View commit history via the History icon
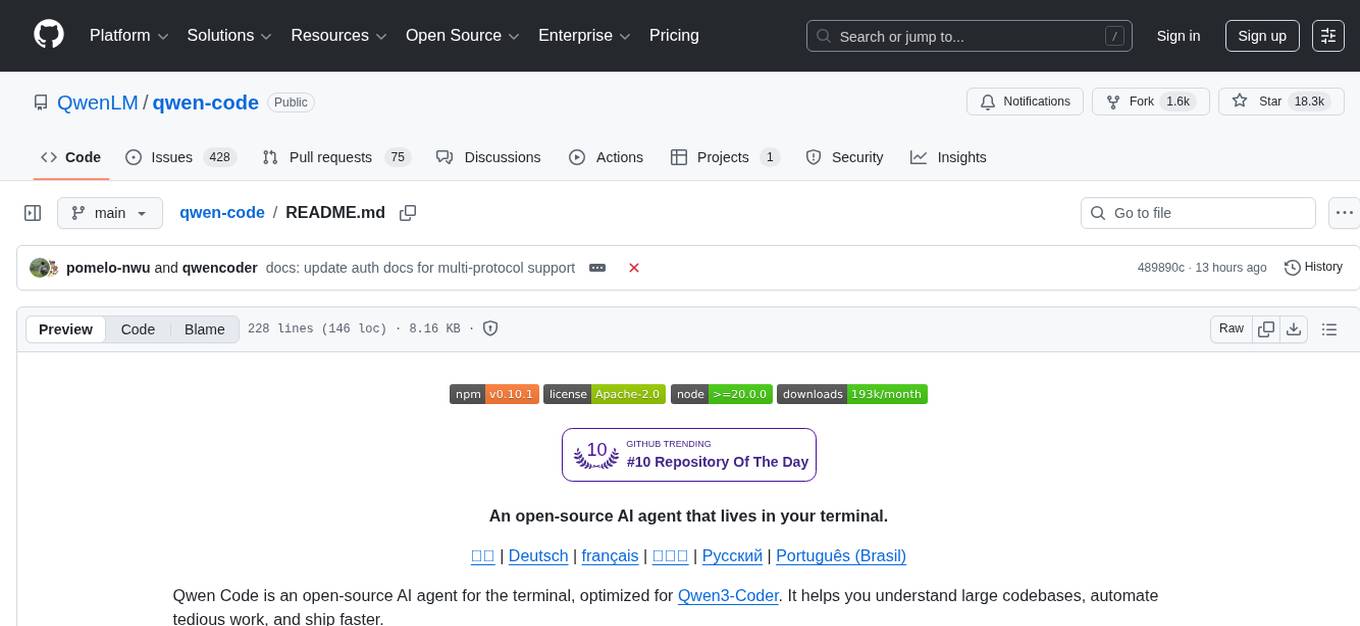Viewport: 1360px width, 626px height. (x=1313, y=267)
